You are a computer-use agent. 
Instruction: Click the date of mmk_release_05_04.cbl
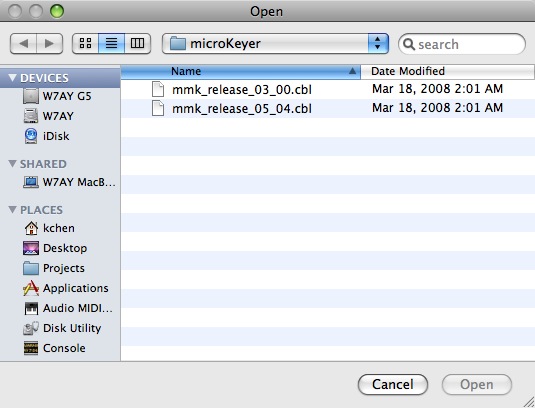tap(437, 108)
